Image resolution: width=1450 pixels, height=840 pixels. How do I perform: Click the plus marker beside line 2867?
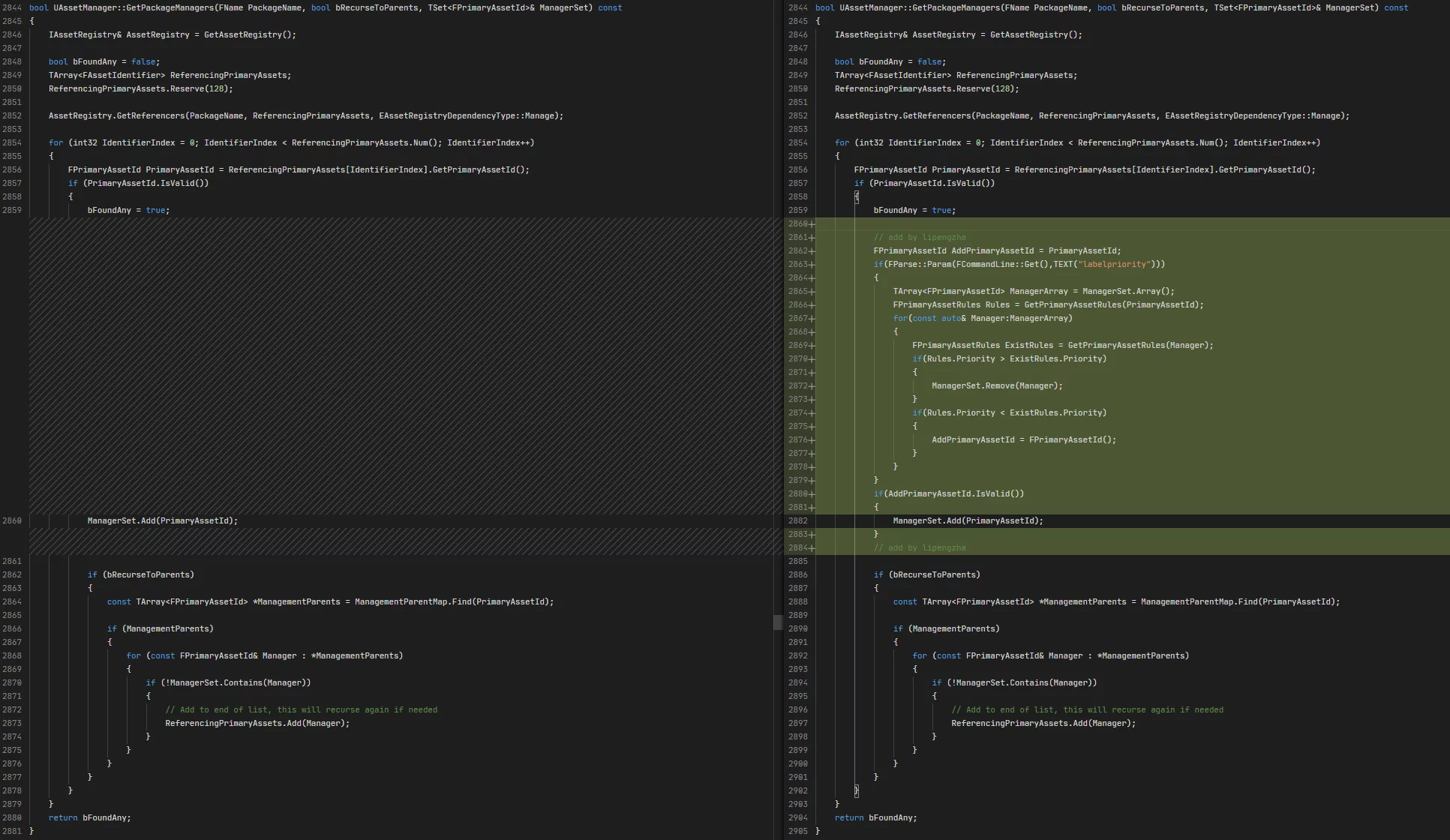pos(812,319)
